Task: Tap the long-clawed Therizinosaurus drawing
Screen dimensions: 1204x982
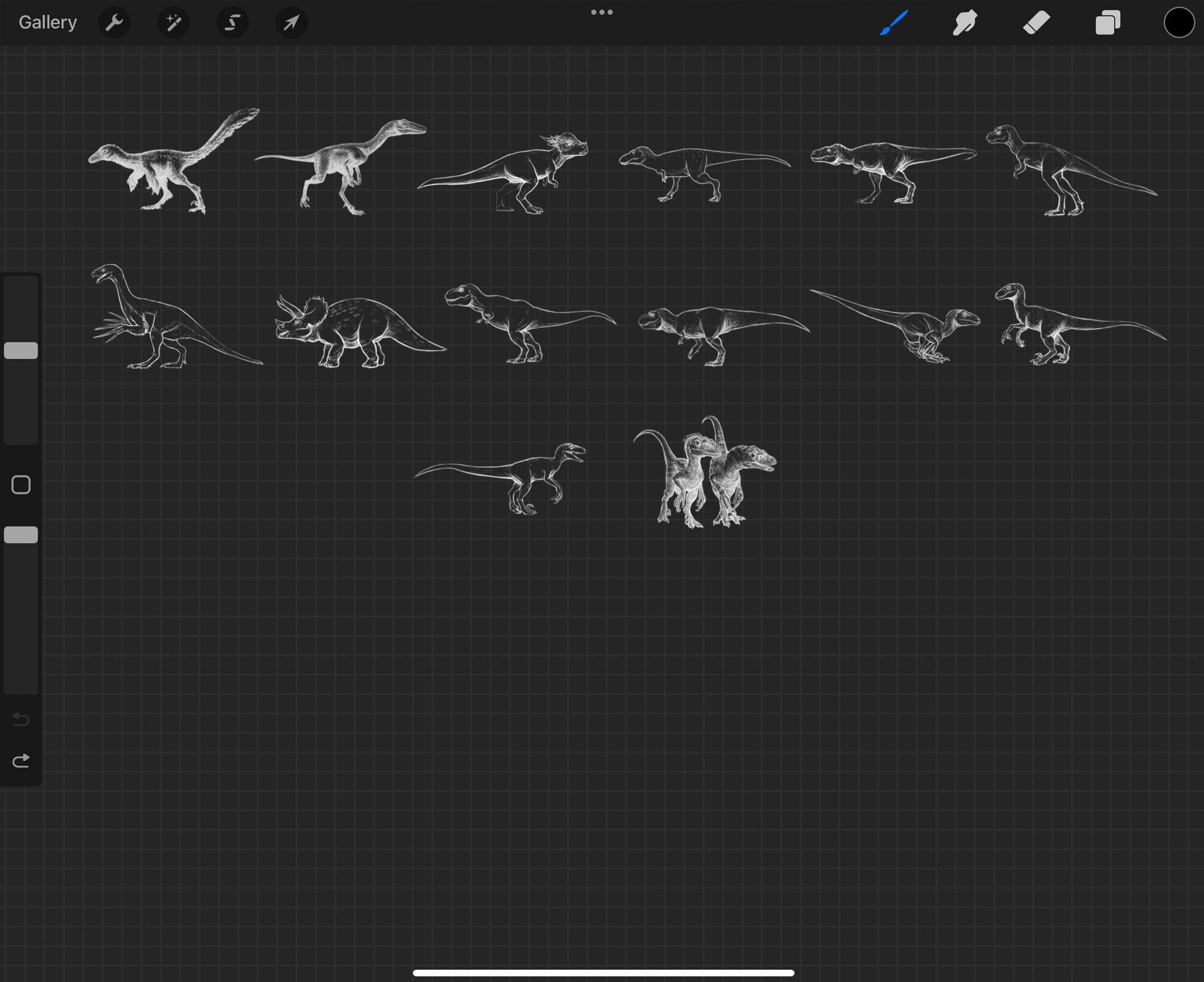Action: pos(177,316)
